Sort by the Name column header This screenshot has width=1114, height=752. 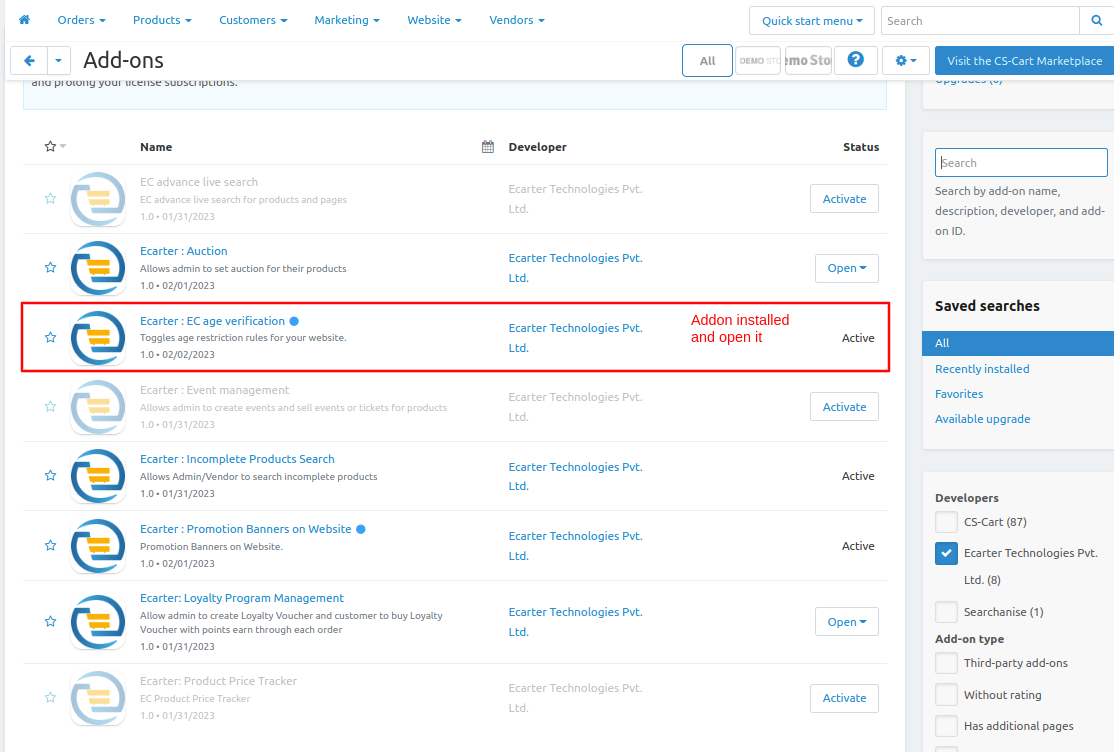pos(156,147)
